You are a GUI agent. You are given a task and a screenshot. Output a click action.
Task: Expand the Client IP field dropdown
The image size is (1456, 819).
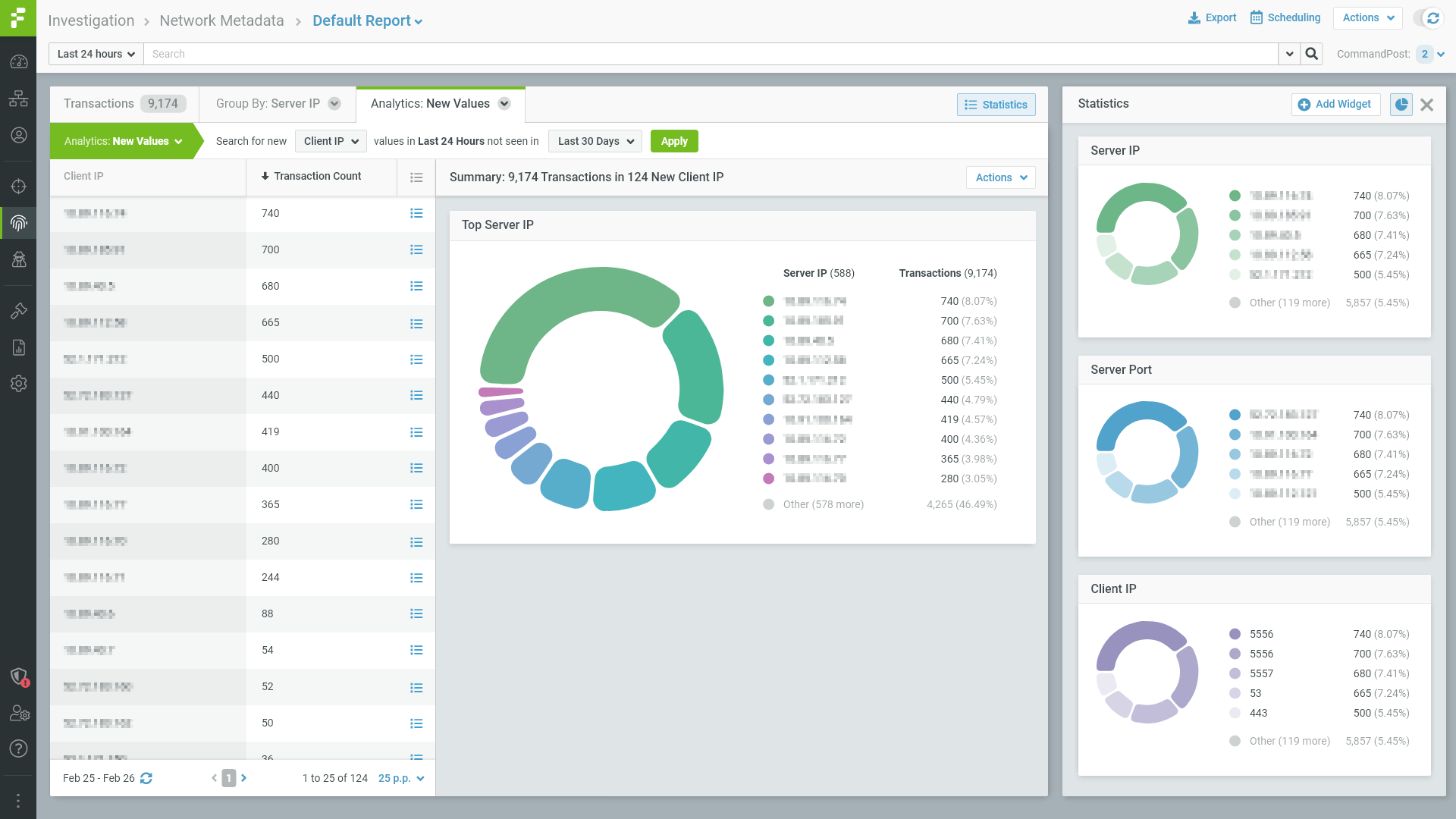pos(331,141)
